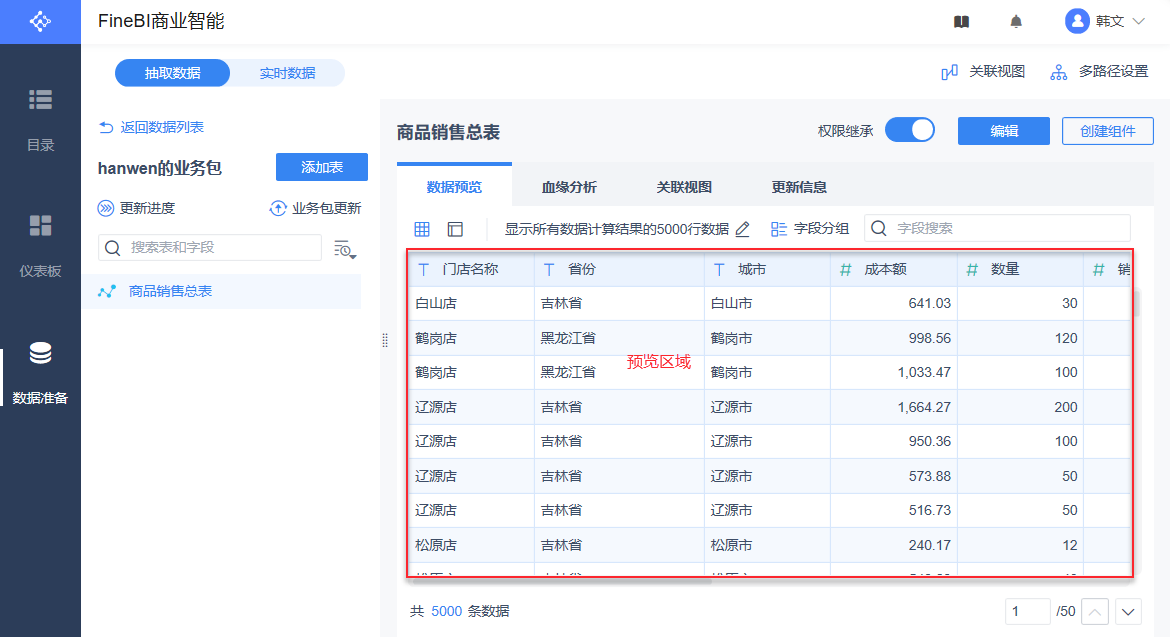Click the notification bell icon
This screenshot has height=637, width=1170.
pos(1016,21)
